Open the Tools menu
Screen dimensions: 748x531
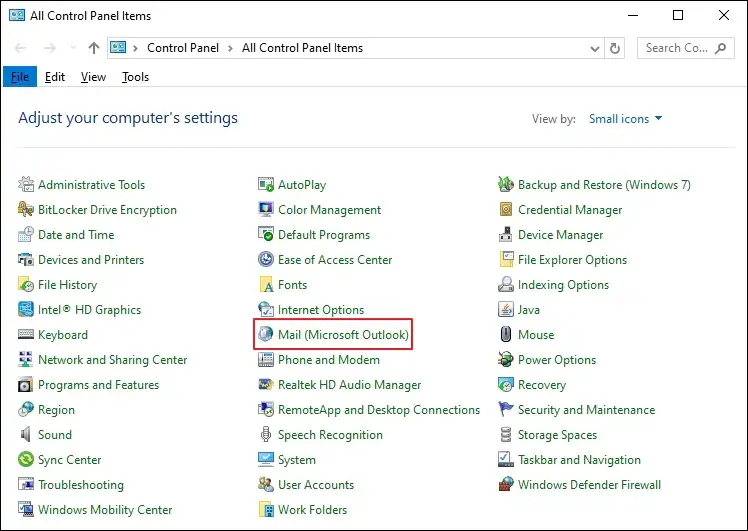click(x=135, y=77)
